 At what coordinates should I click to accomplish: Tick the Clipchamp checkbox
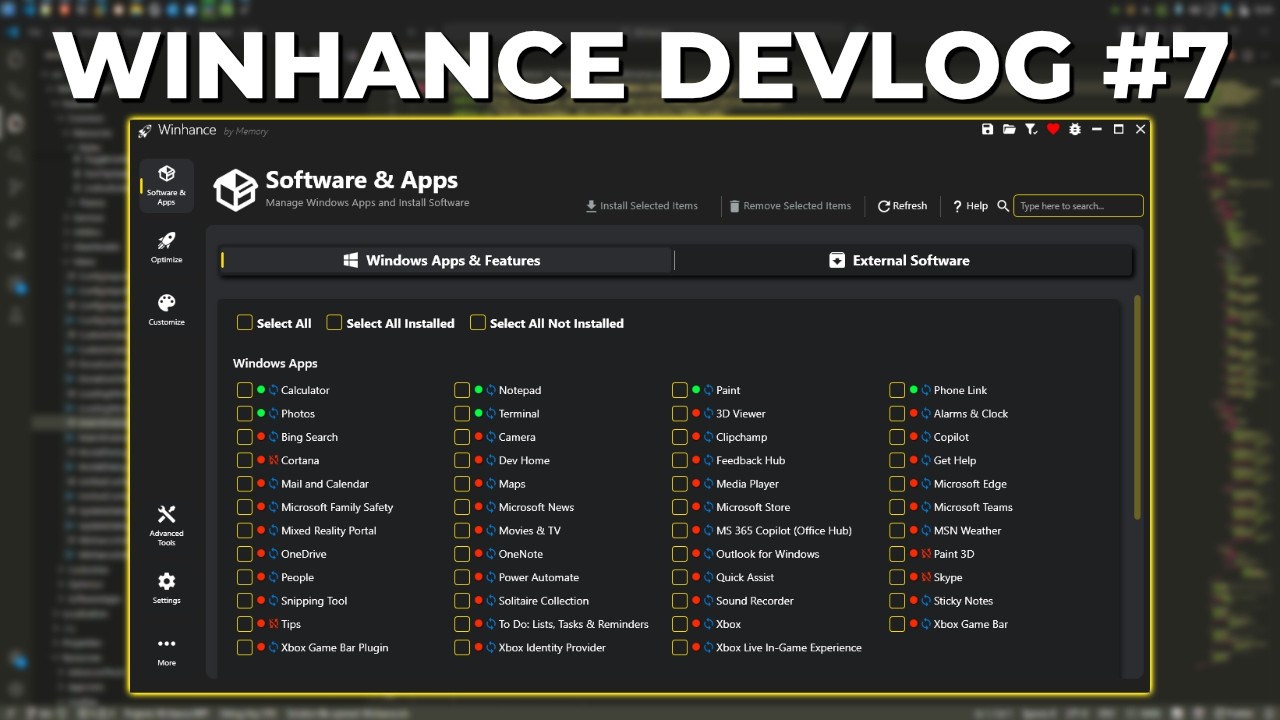(x=680, y=437)
